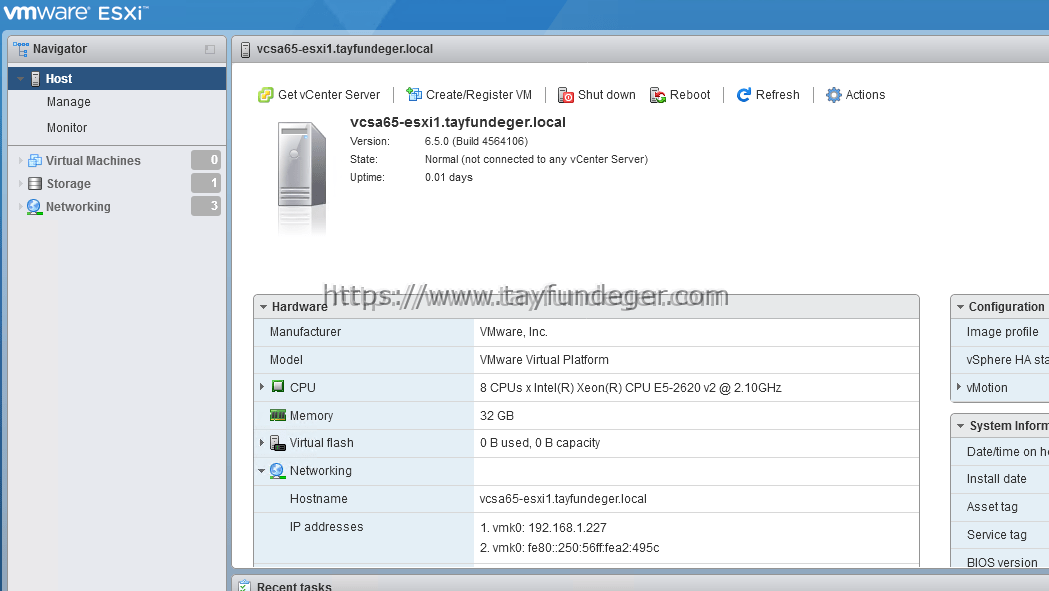
Task: Open Networking in Navigator
Action: coord(78,207)
